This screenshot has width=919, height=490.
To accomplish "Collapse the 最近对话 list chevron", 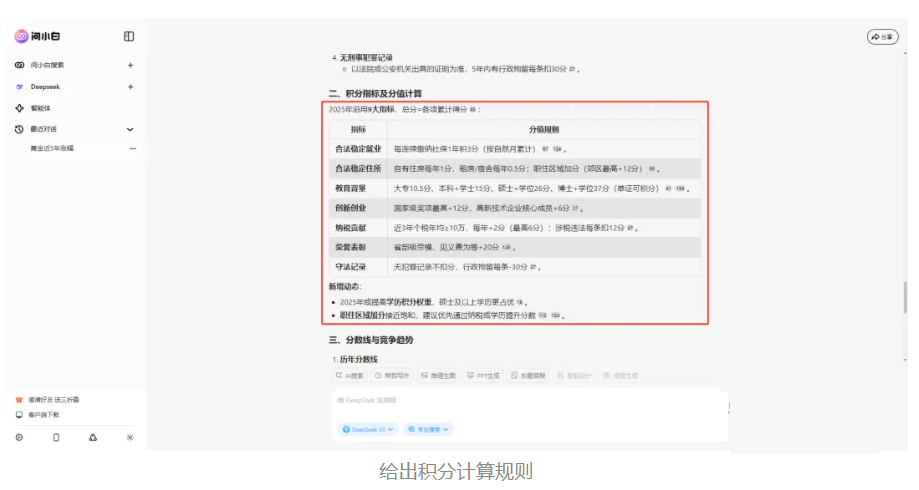I will (x=130, y=130).
